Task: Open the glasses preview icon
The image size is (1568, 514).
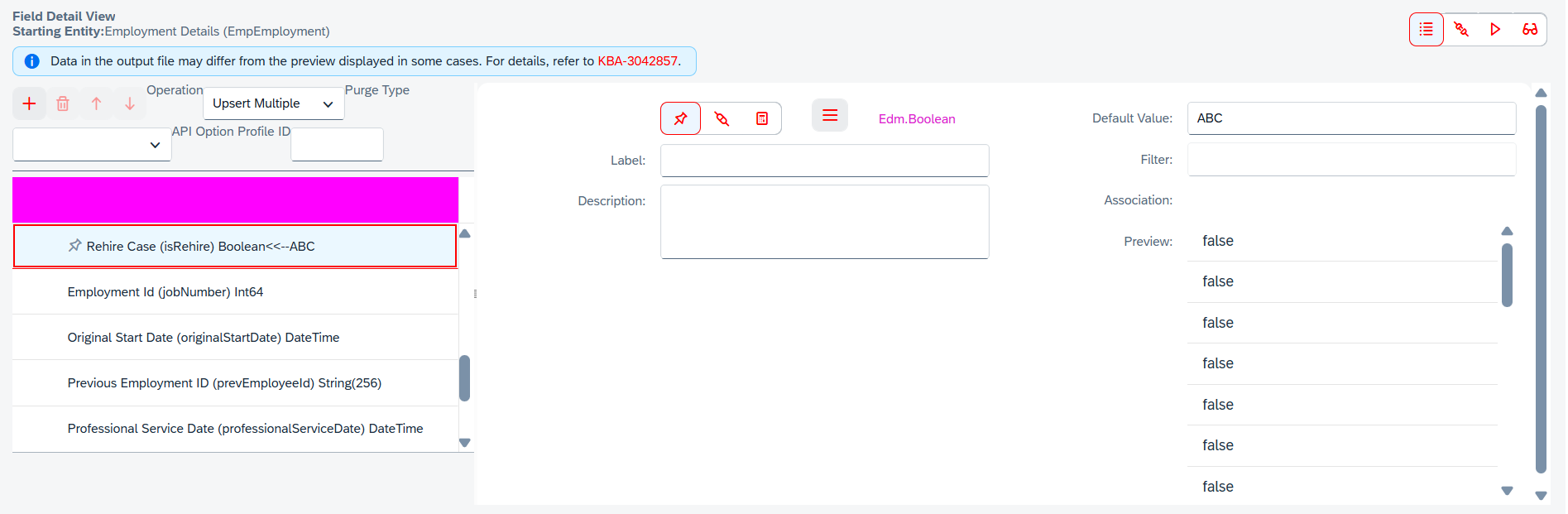Action: tap(1530, 30)
